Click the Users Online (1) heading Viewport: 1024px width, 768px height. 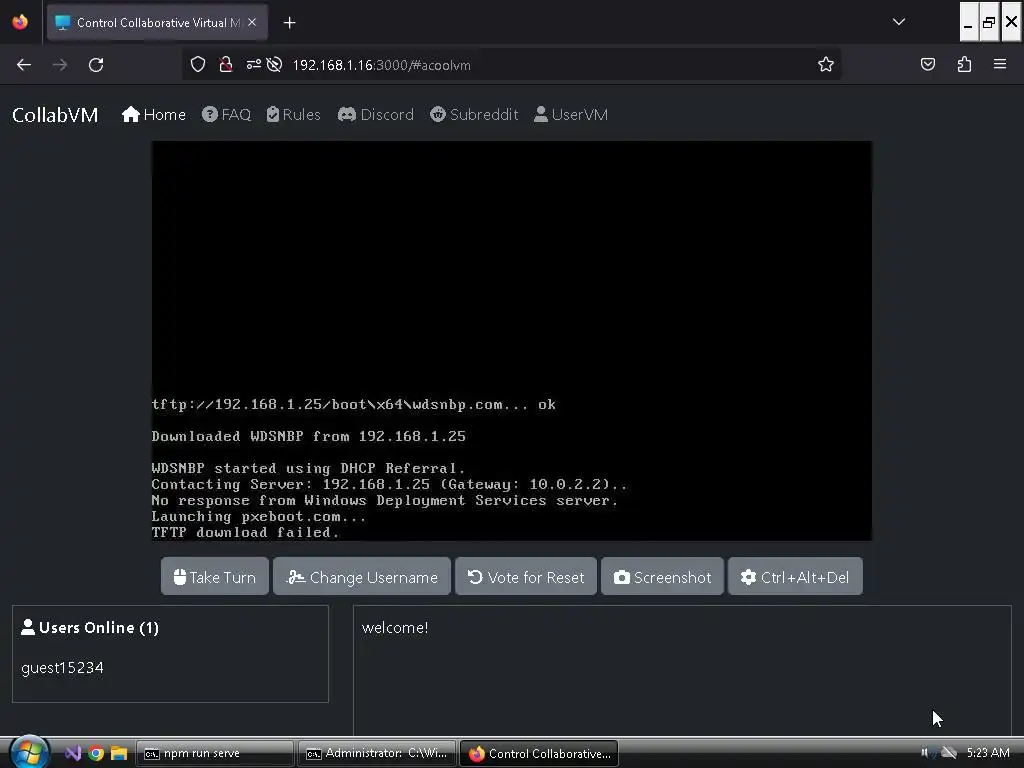90,628
